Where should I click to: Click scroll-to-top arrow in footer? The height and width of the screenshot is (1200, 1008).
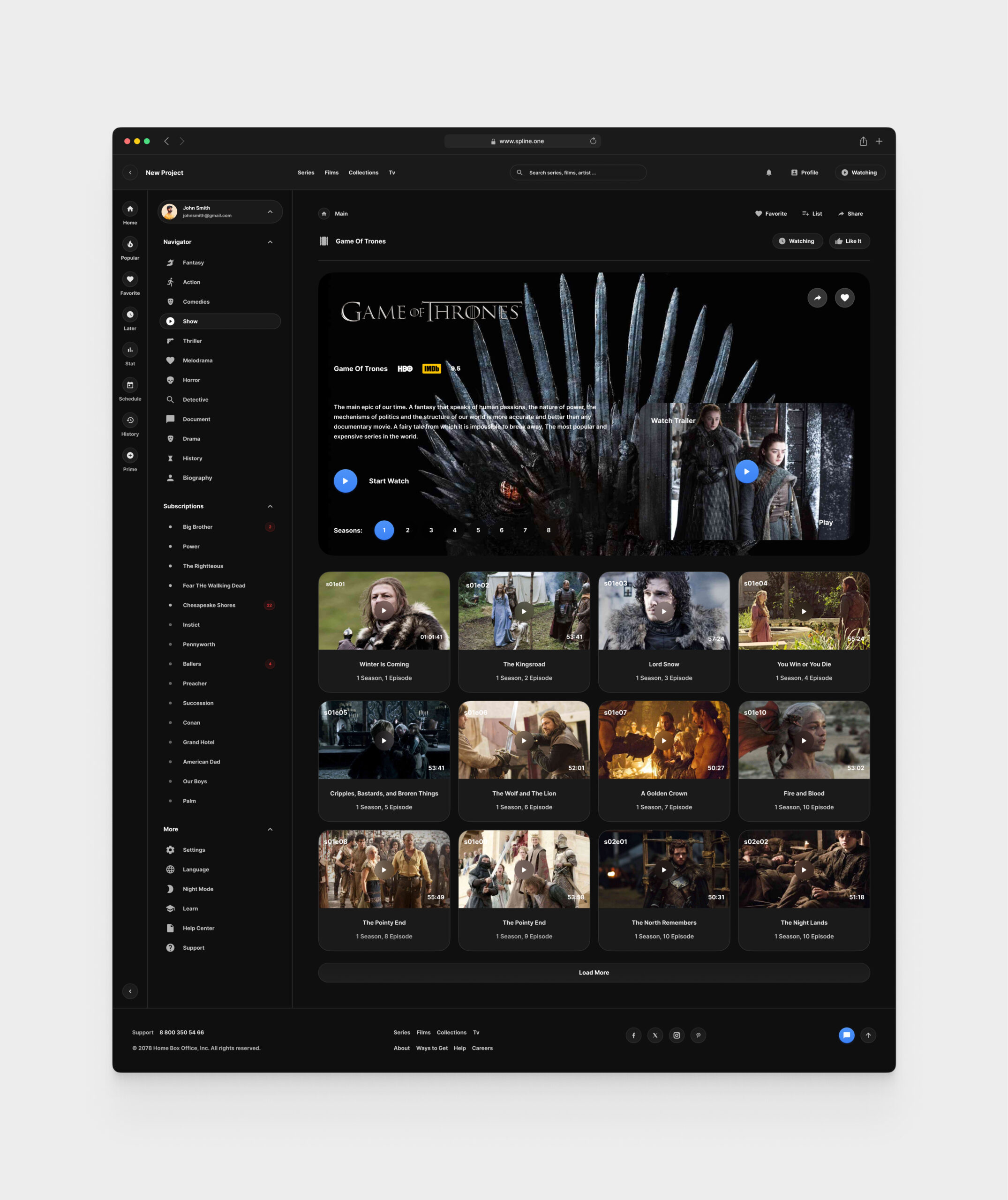(x=868, y=1035)
